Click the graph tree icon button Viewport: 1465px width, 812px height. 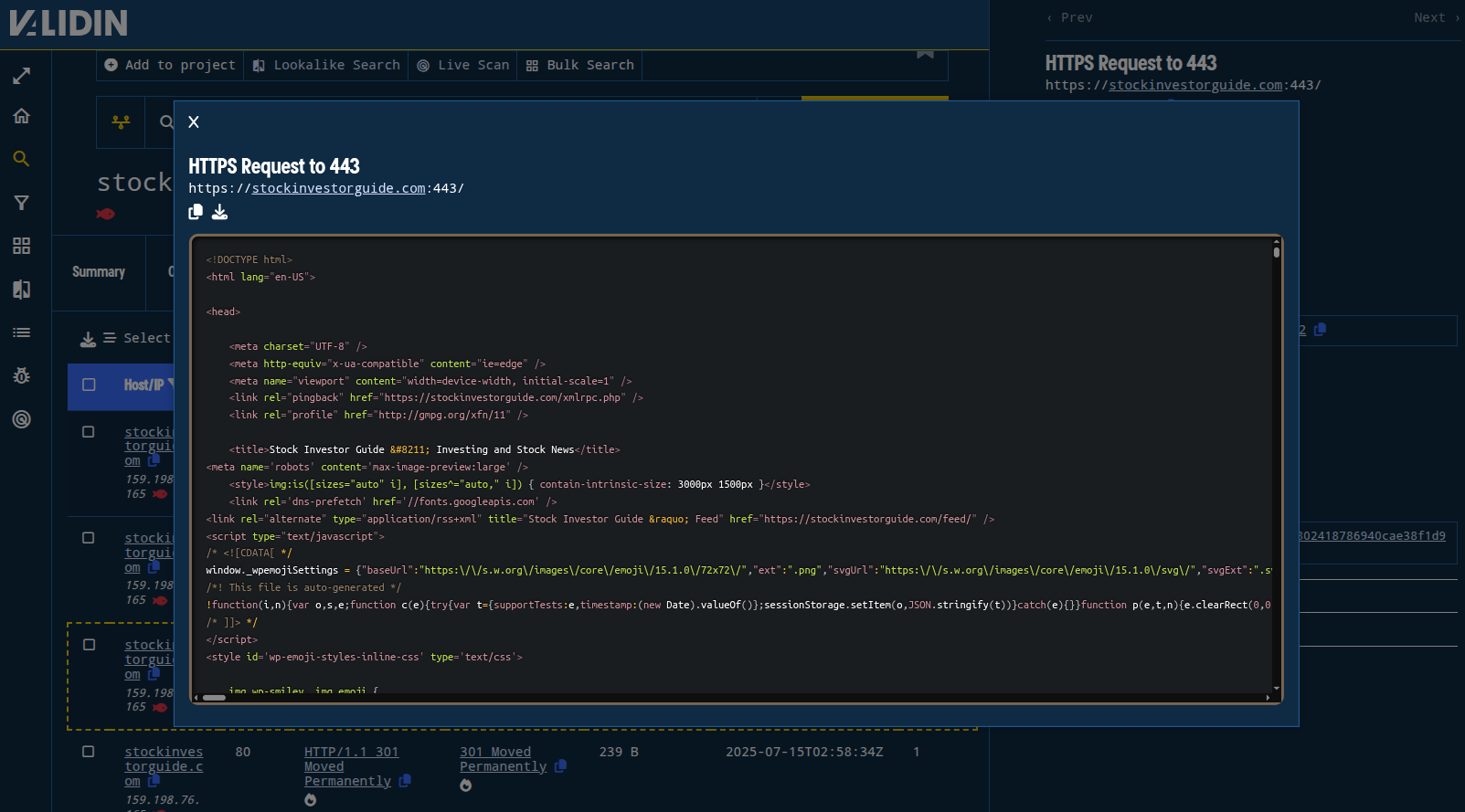coord(121,121)
